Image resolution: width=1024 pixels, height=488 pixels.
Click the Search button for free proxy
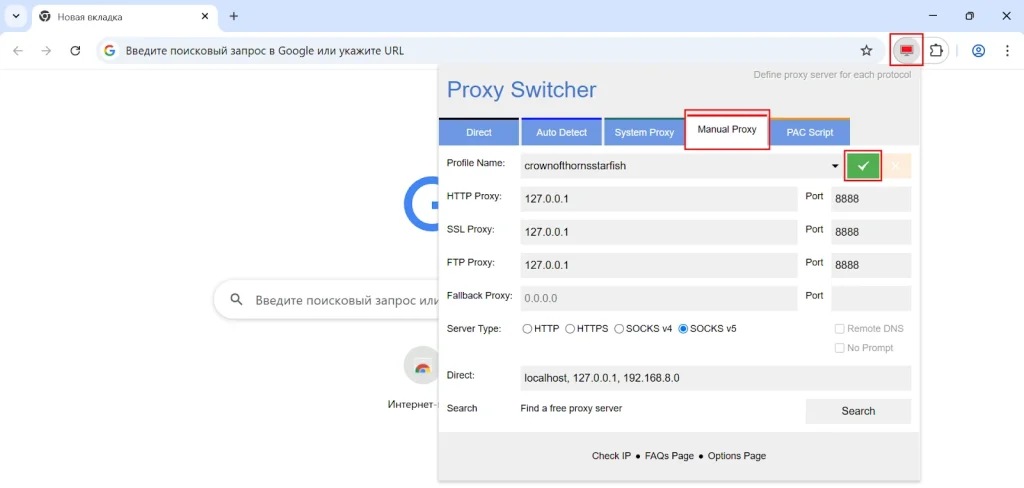tap(858, 411)
